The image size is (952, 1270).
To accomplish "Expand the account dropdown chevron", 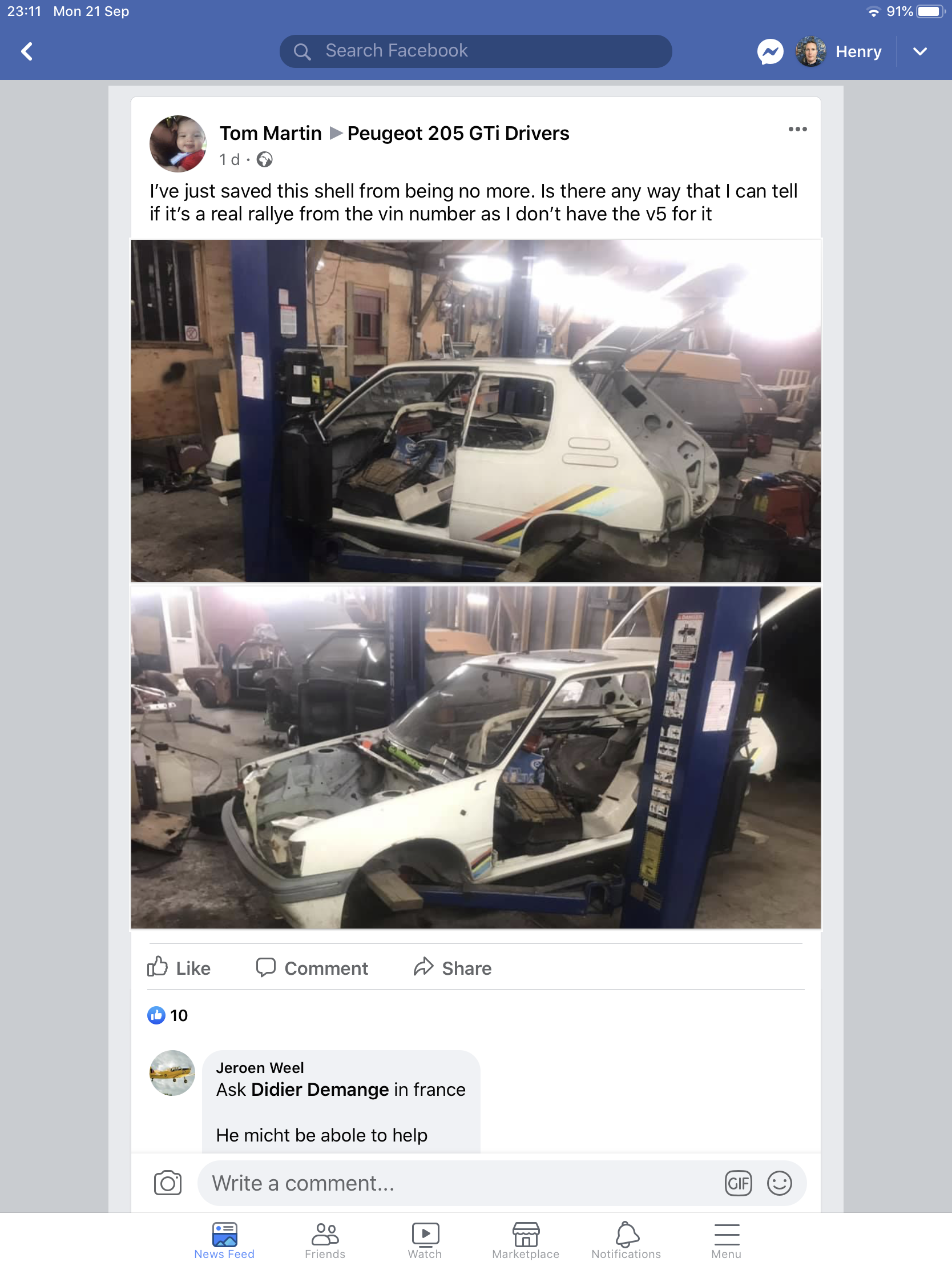I will 920,51.
